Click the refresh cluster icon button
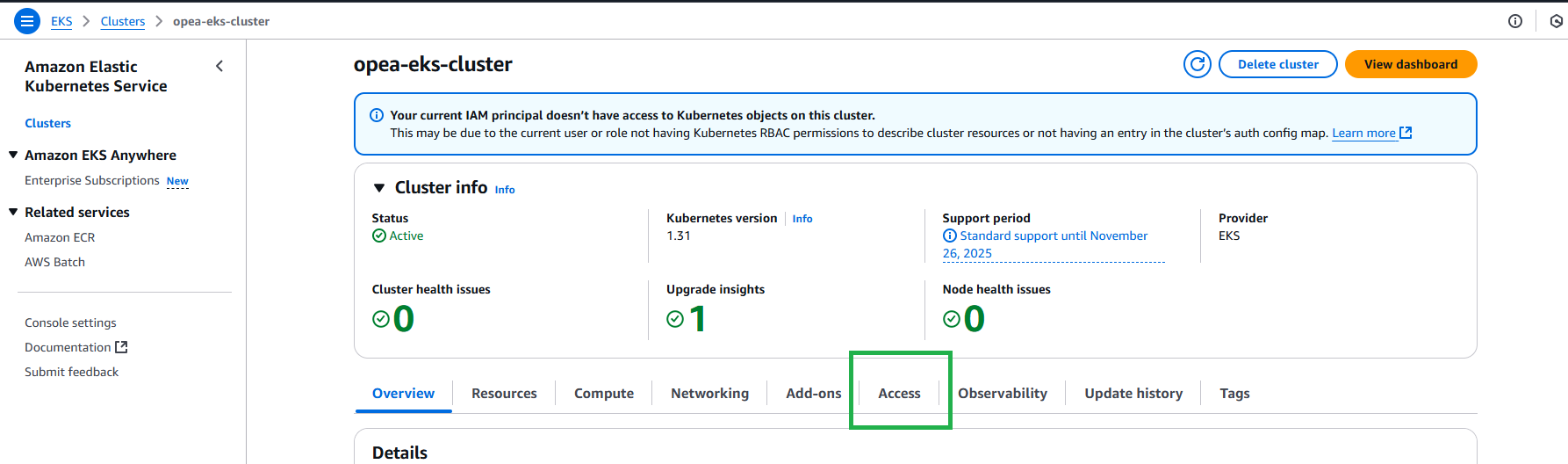 [x=1198, y=64]
